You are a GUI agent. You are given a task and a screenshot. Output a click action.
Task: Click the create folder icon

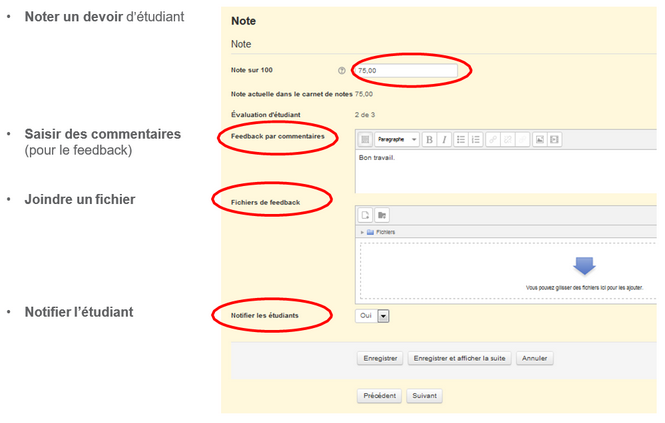coord(381,215)
